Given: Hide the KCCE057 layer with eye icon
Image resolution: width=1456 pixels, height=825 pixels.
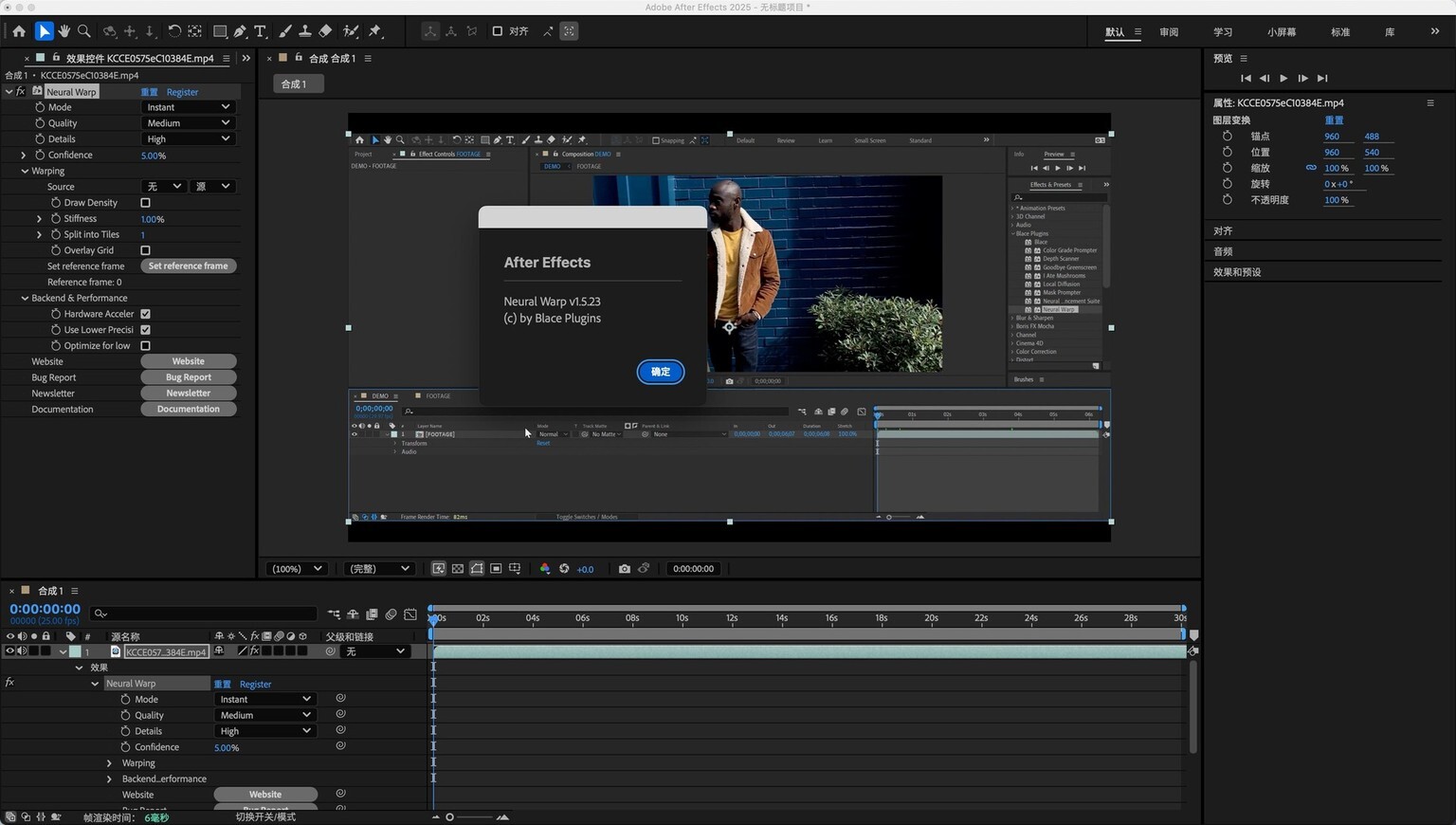Looking at the screenshot, I should 10,651.
